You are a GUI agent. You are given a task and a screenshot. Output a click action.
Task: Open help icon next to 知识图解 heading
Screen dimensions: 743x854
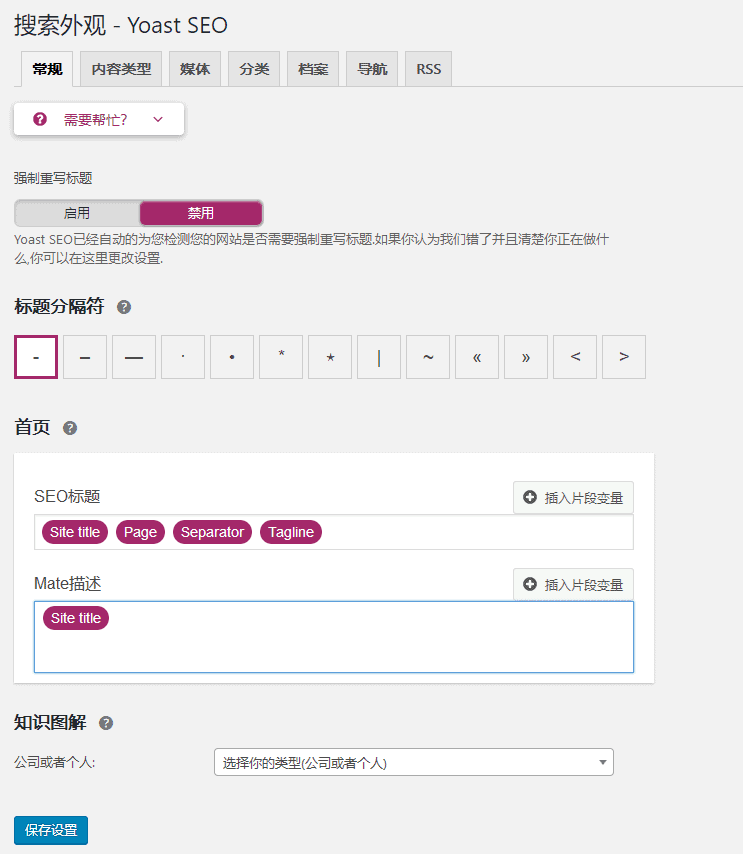click(106, 723)
